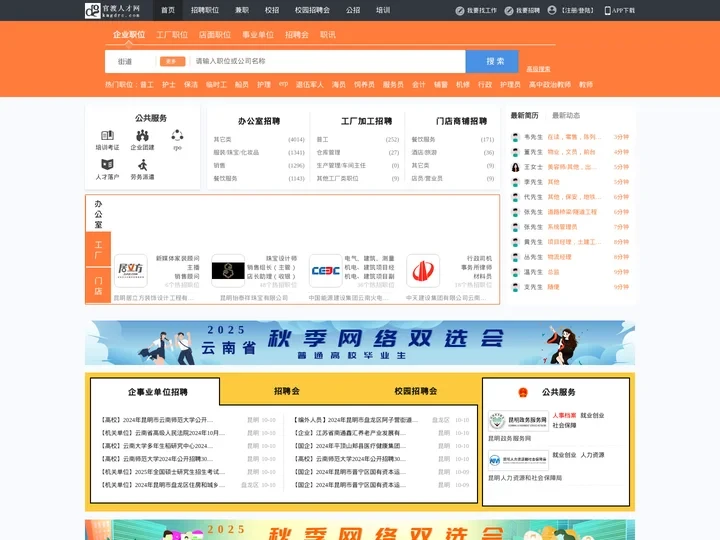Click the user avatar icon beside 注册·登陆
The image size is (720, 540).
[x=552, y=10]
